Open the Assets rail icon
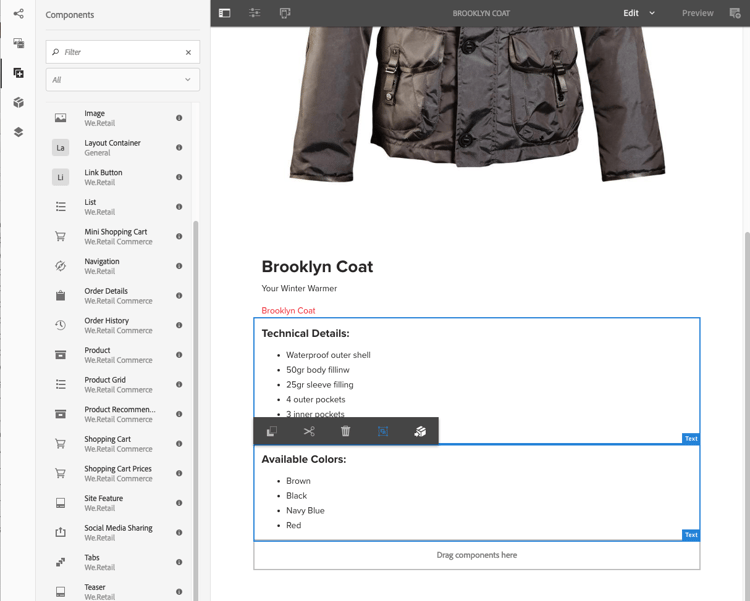Viewport: 750px width, 601px height. 18,43
